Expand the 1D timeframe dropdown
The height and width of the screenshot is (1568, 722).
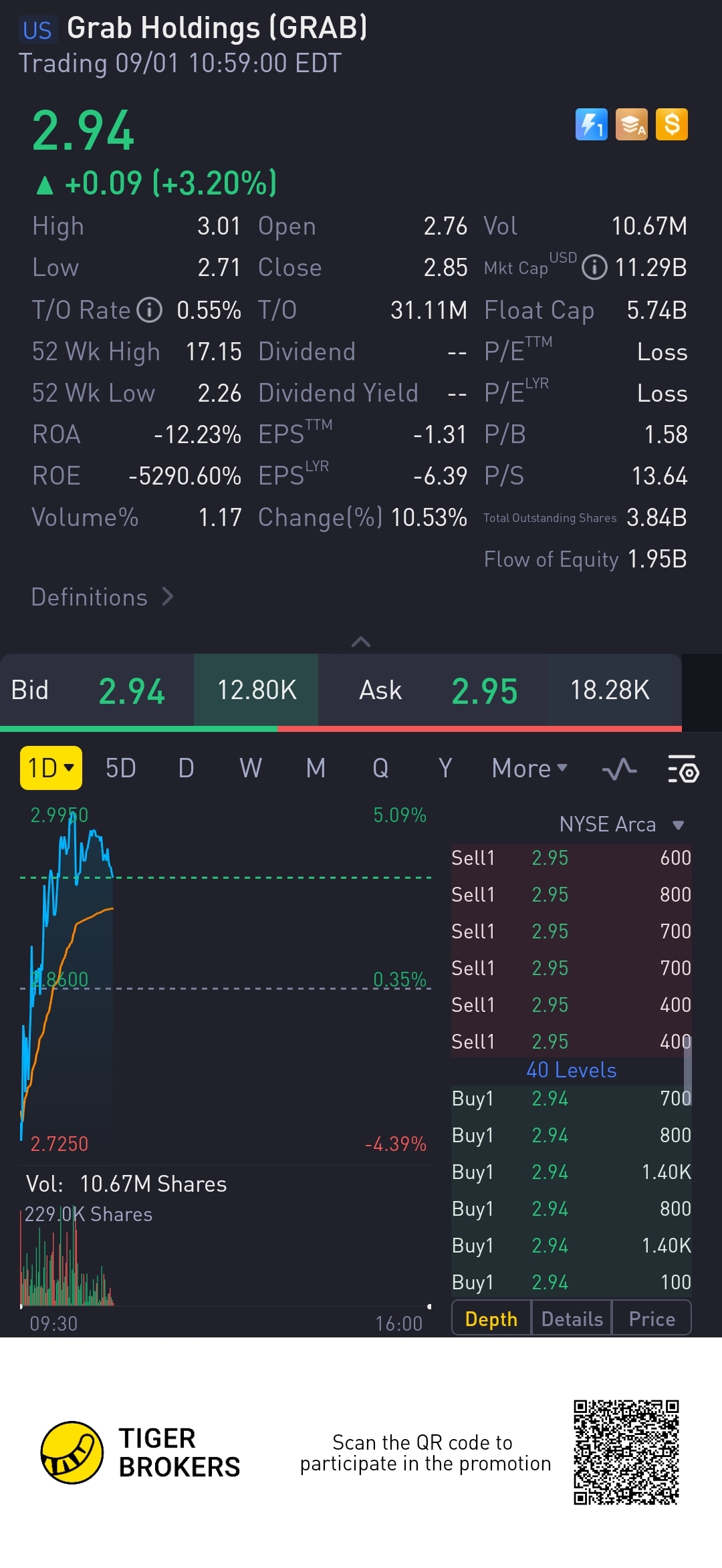pos(51,768)
